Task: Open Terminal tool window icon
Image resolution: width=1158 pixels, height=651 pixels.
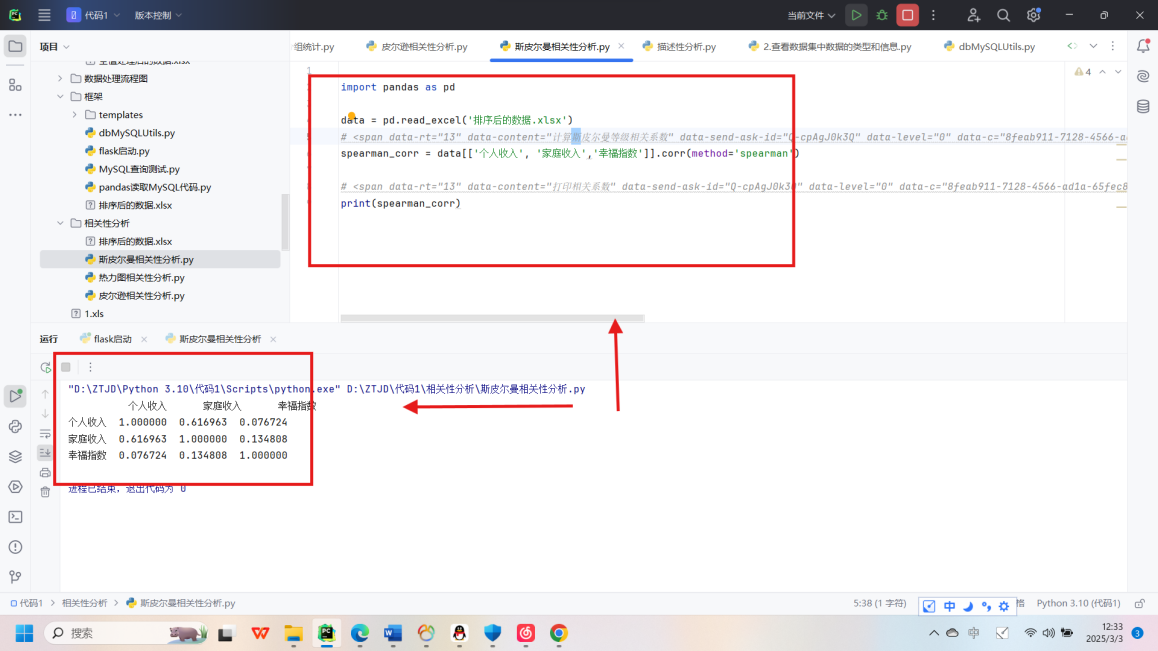Action: click(x=15, y=517)
